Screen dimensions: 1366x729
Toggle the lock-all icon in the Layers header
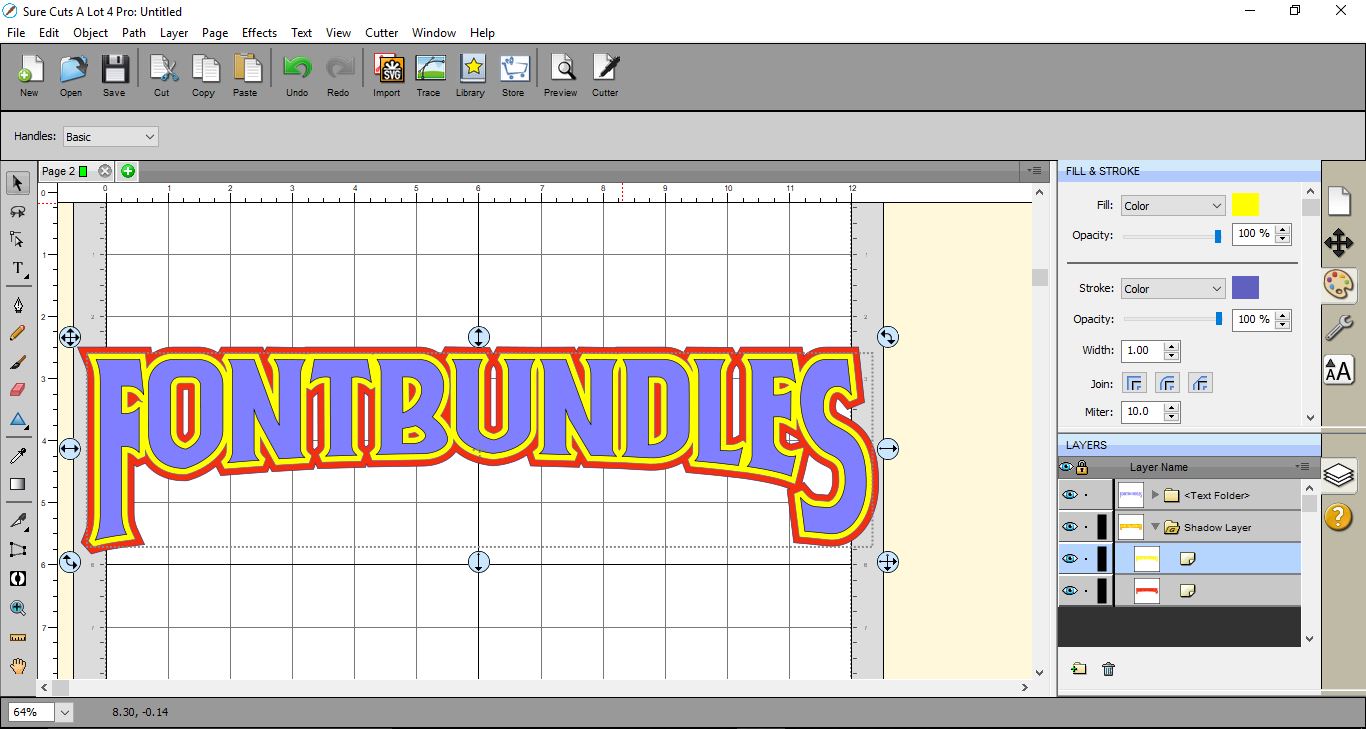pyautogui.click(x=1081, y=467)
